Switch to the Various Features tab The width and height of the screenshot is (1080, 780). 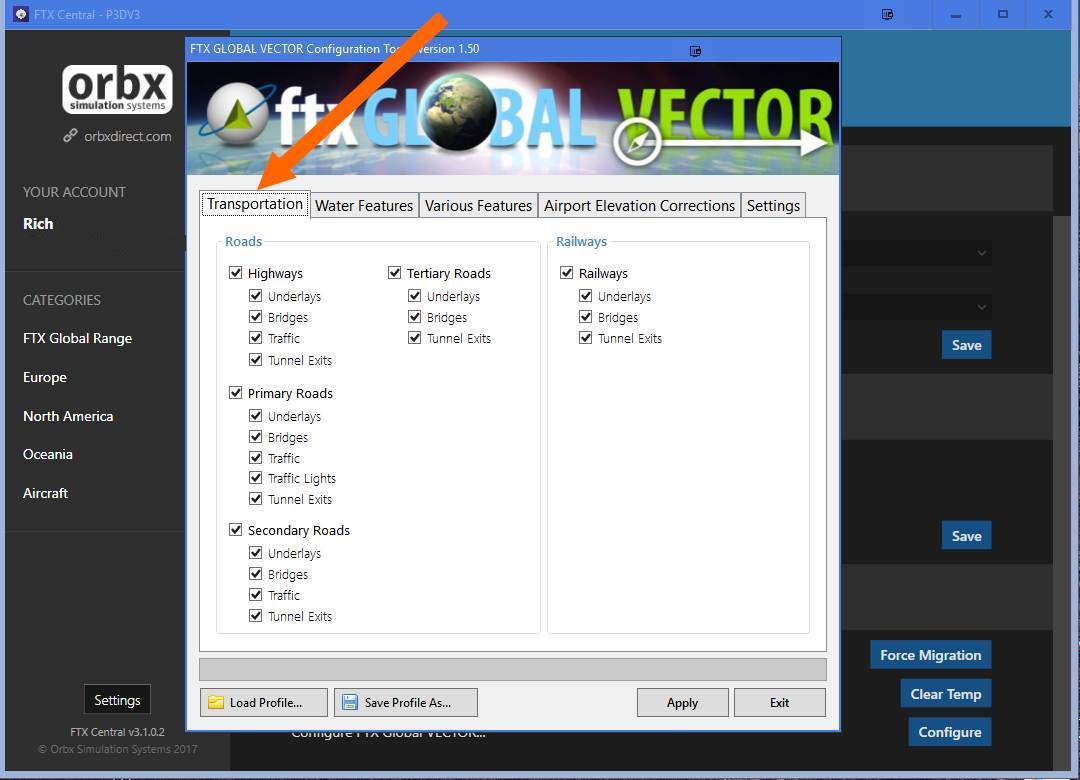point(478,205)
